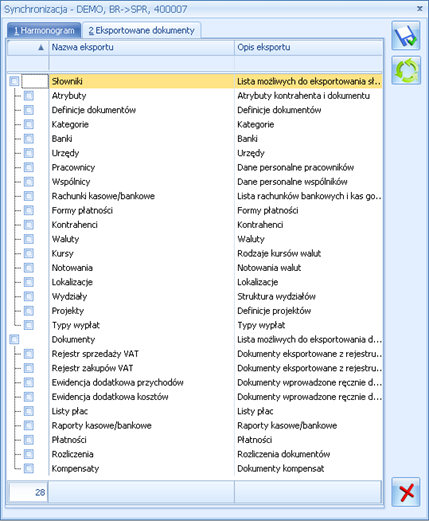This screenshot has height=521, width=429.
Task: Click the red X cancel icon
Action: tap(406, 492)
